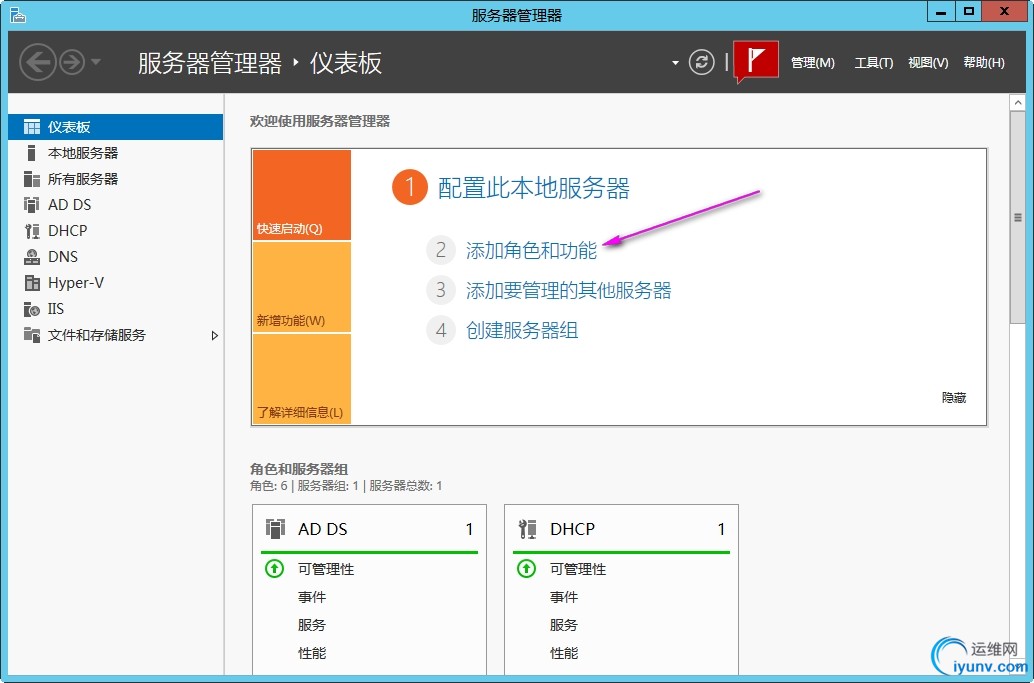This screenshot has height=683, width=1034.
Task: Click the 配置此本地服务器 step 1 circle
Action: tap(410, 188)
